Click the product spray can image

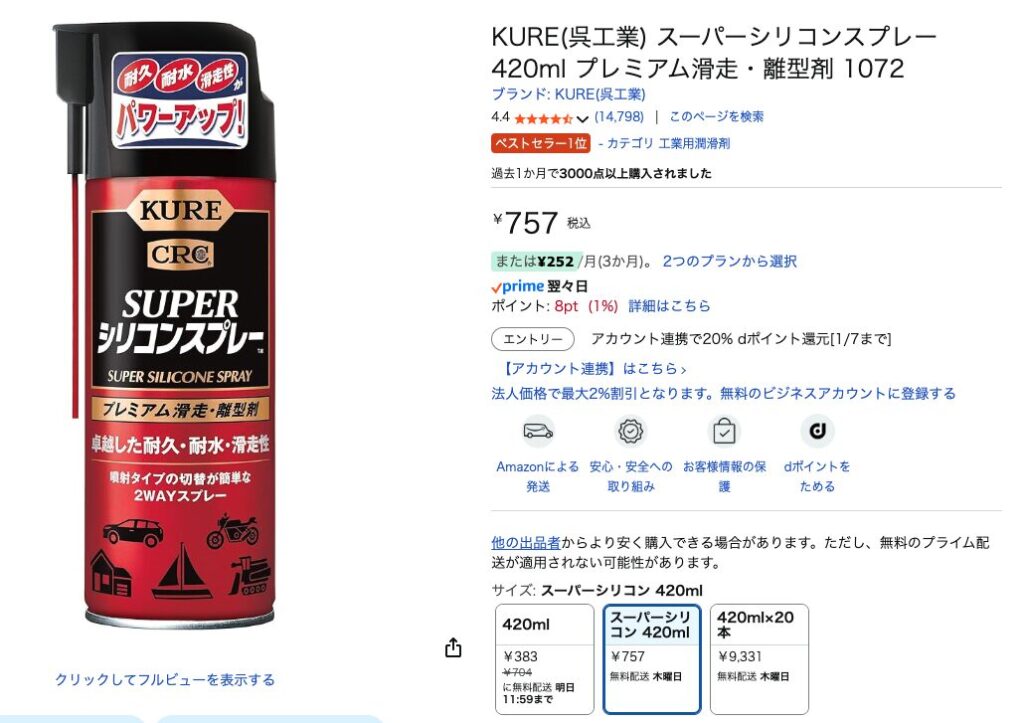(x=175, y=325)
